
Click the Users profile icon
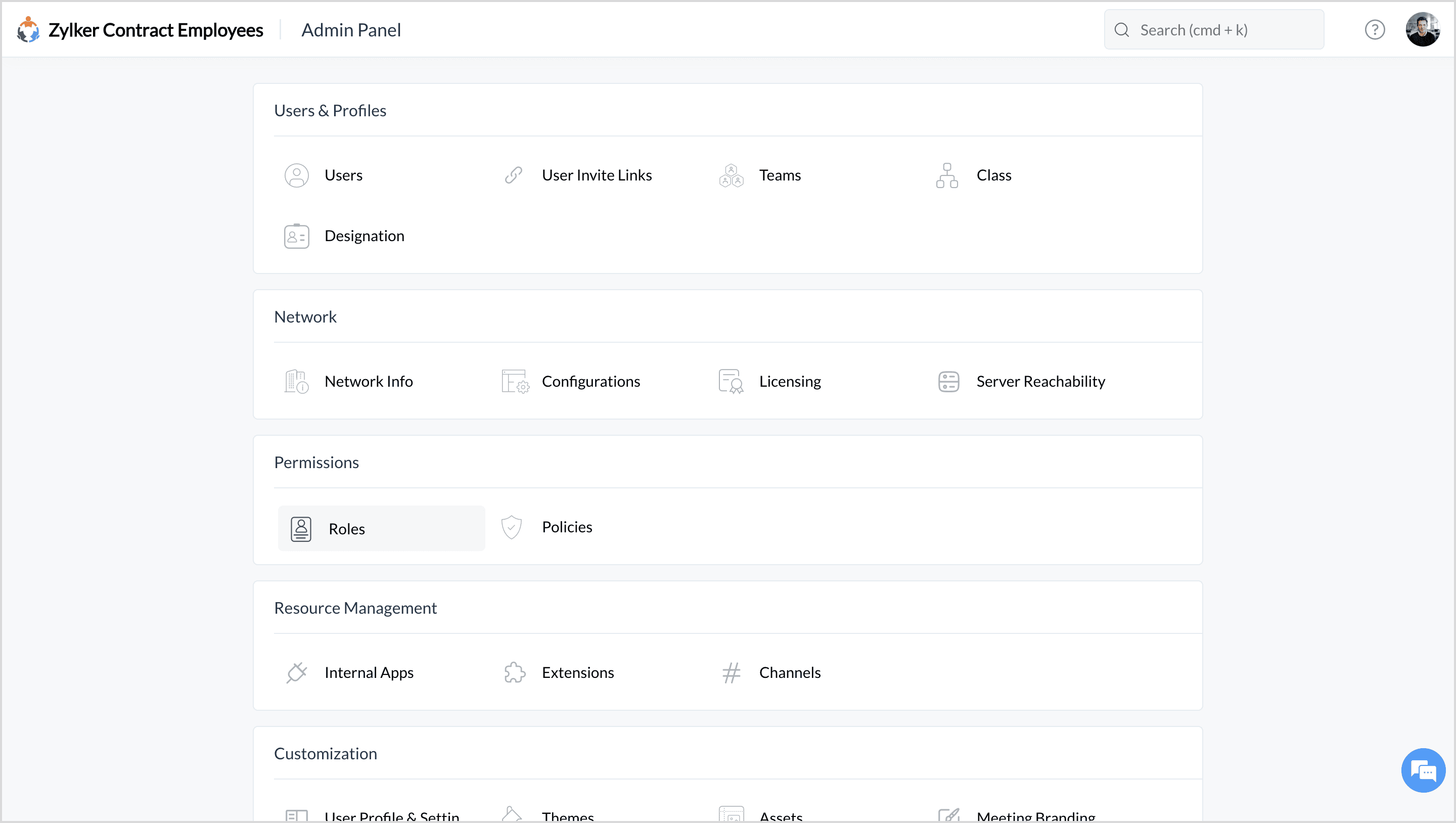(x=296, y=175)
